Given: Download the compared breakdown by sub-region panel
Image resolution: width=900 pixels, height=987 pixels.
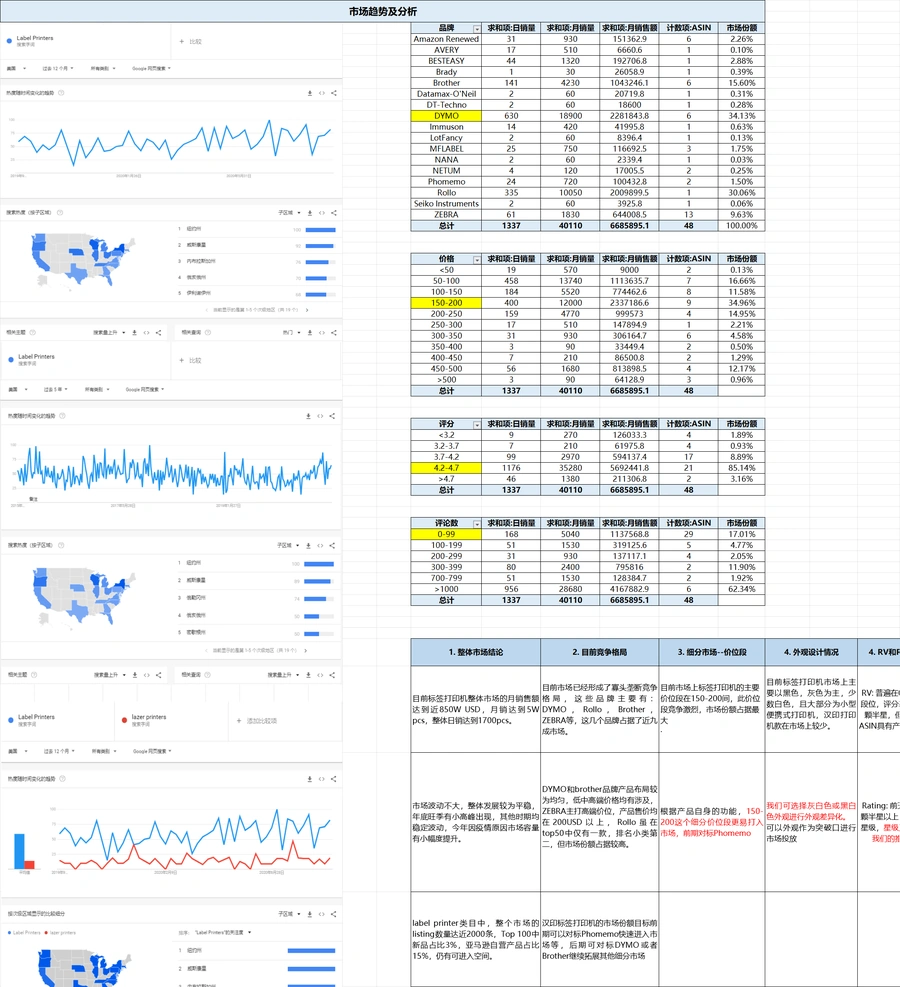Looking at the screenshot, I should click(310, 914).
